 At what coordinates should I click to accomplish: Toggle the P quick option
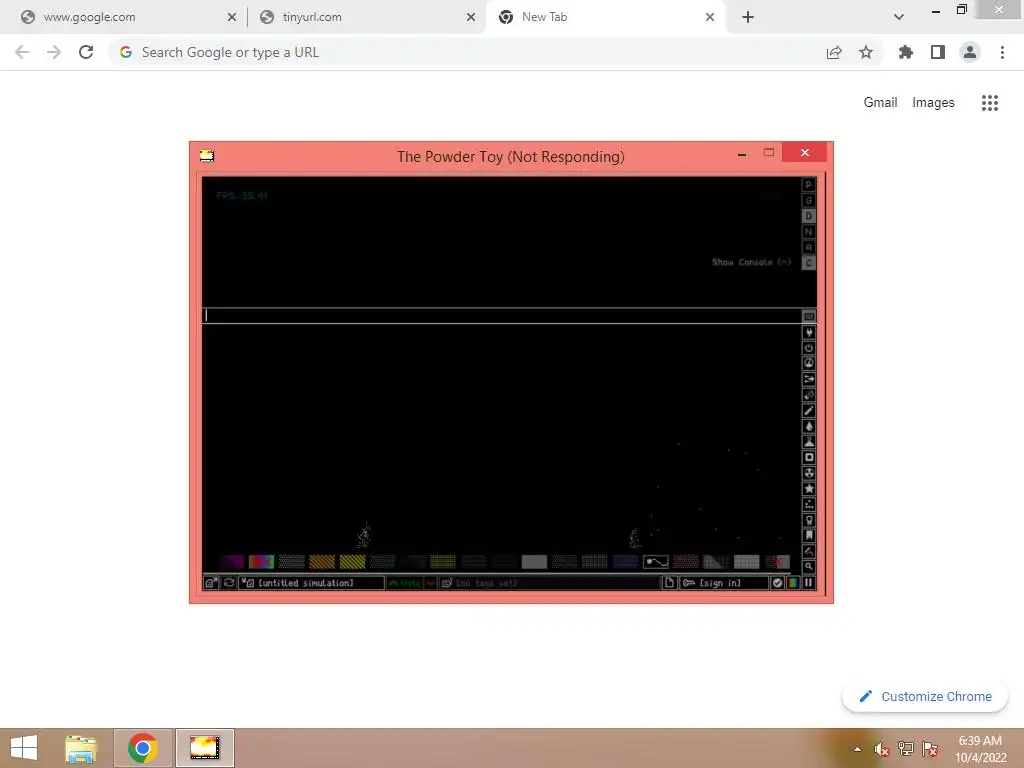click(808, 185)
